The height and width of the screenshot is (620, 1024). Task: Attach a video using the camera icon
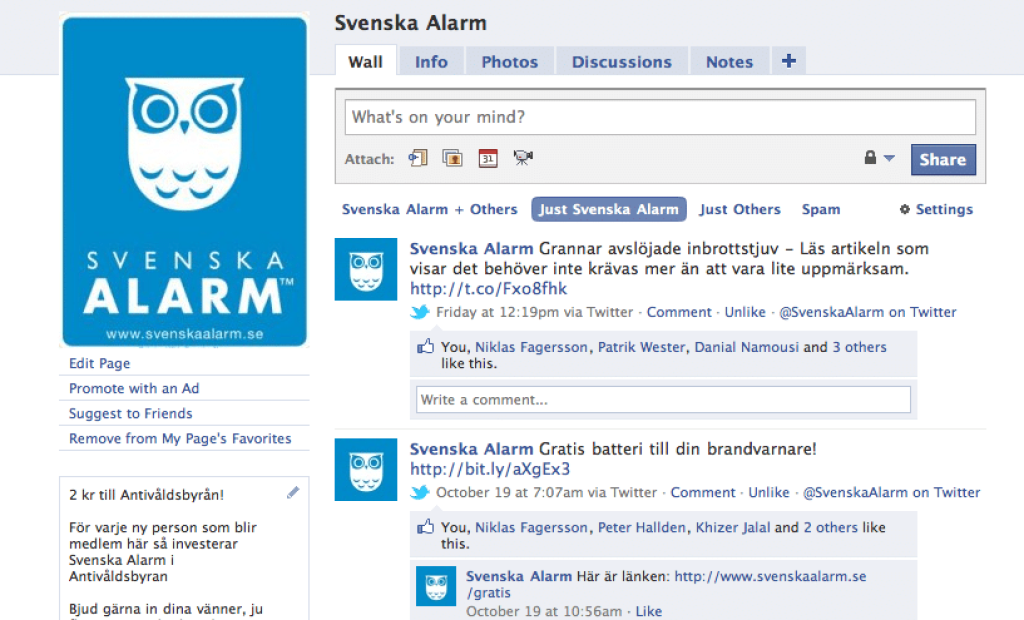tap(522, 157)
